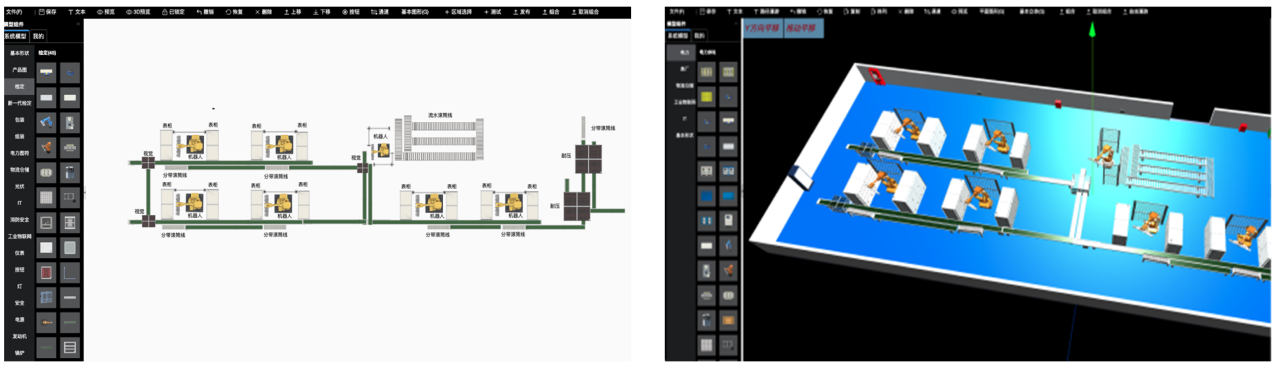1280x372 pixels.
Task: Click 恢复 redo in the left toolbar
Action: (x=234, y=12)
